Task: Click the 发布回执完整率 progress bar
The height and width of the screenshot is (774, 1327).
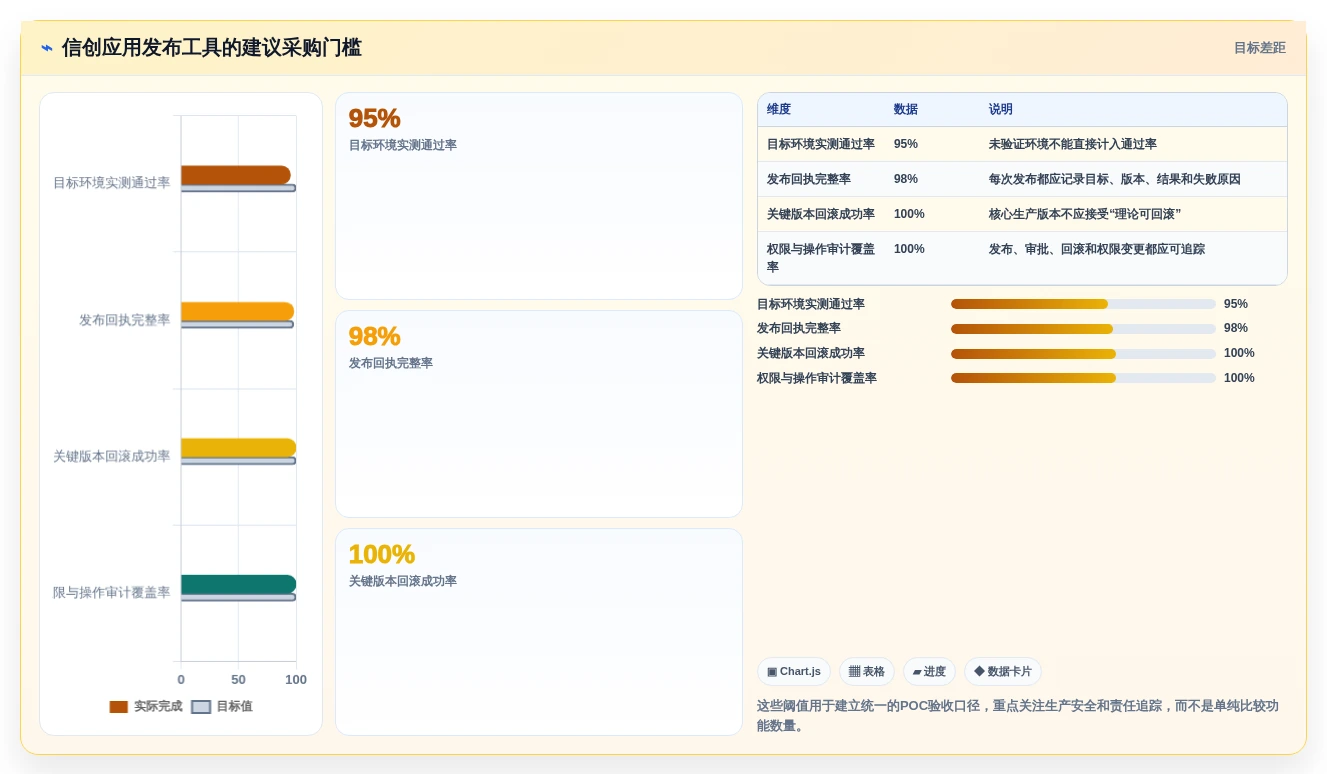Action: 1083,329
